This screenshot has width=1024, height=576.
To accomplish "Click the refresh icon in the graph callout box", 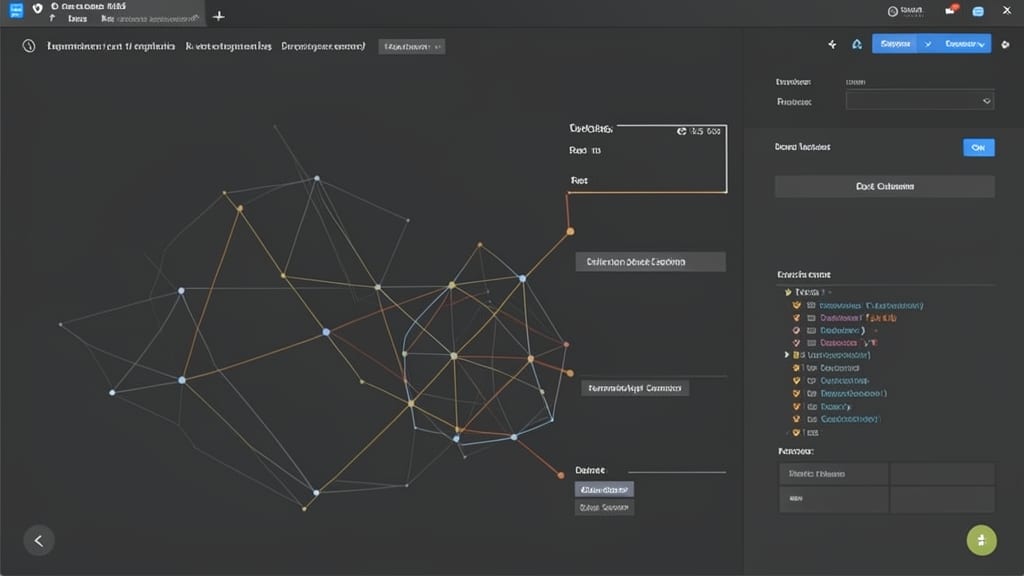I will (x=682, y=131).
